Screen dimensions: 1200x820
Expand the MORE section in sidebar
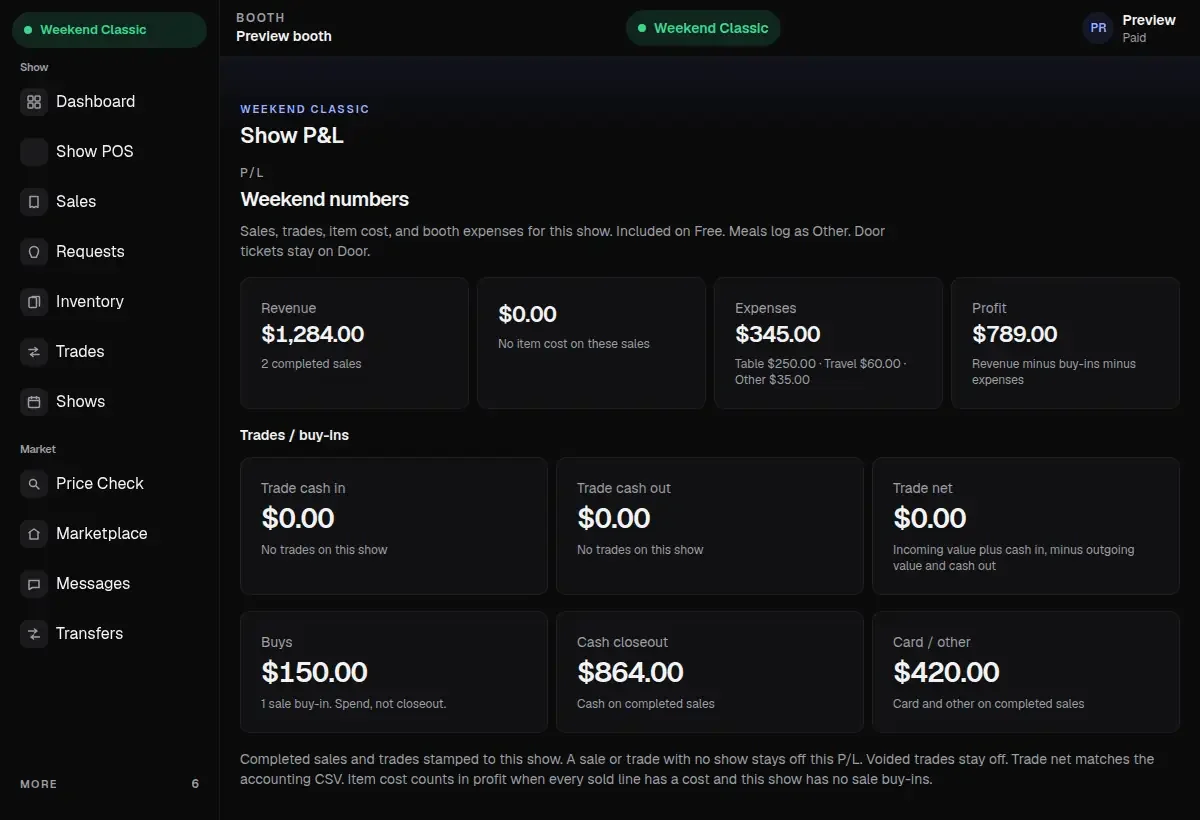tap(109, 784)
